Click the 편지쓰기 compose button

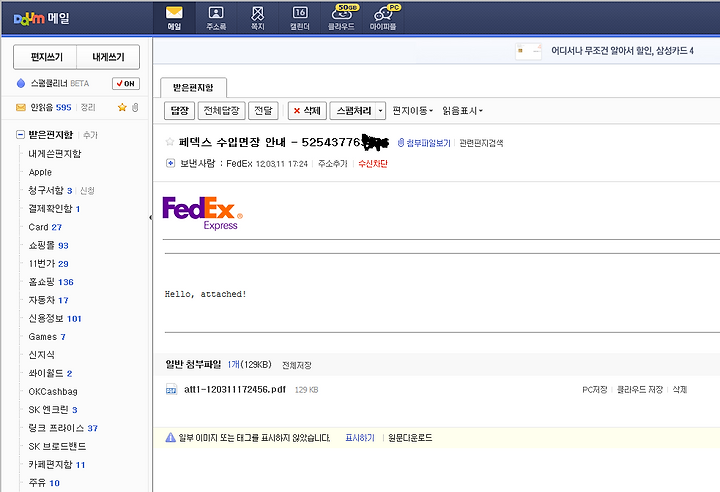pyautogui.click(x=45, y=57)
